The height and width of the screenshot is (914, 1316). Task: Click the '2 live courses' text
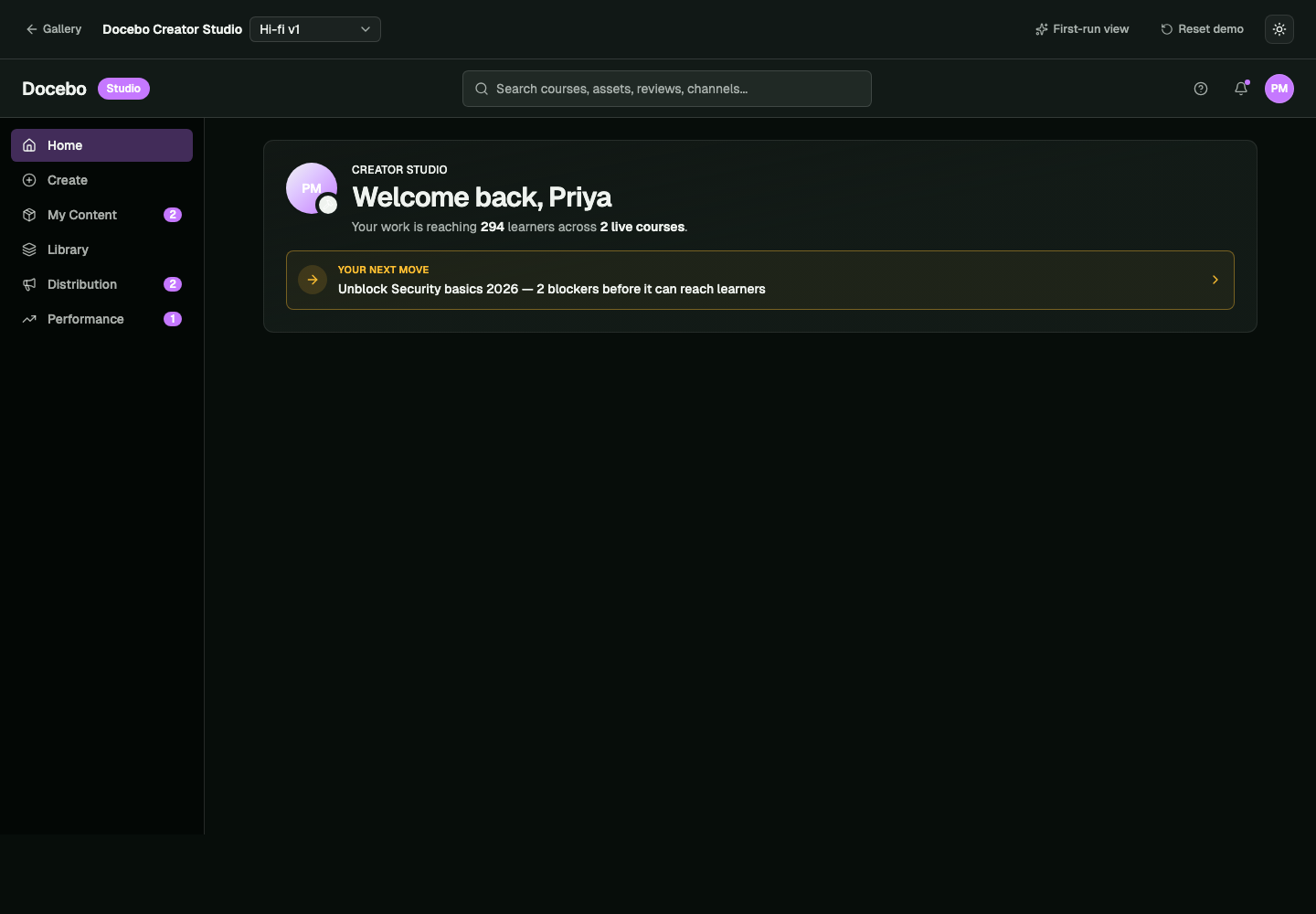point(642,227)
